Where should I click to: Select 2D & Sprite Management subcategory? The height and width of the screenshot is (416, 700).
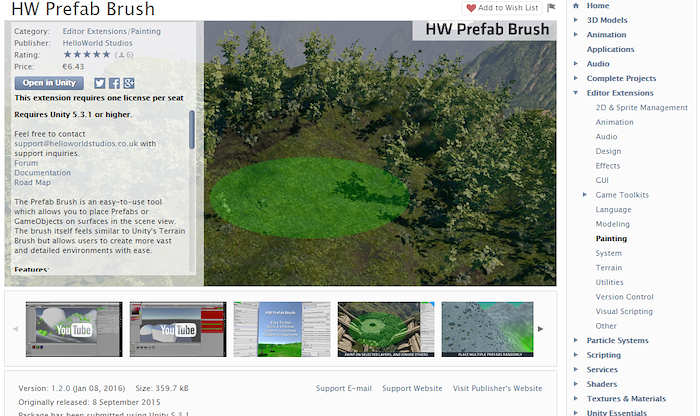[x=641, y=108]
